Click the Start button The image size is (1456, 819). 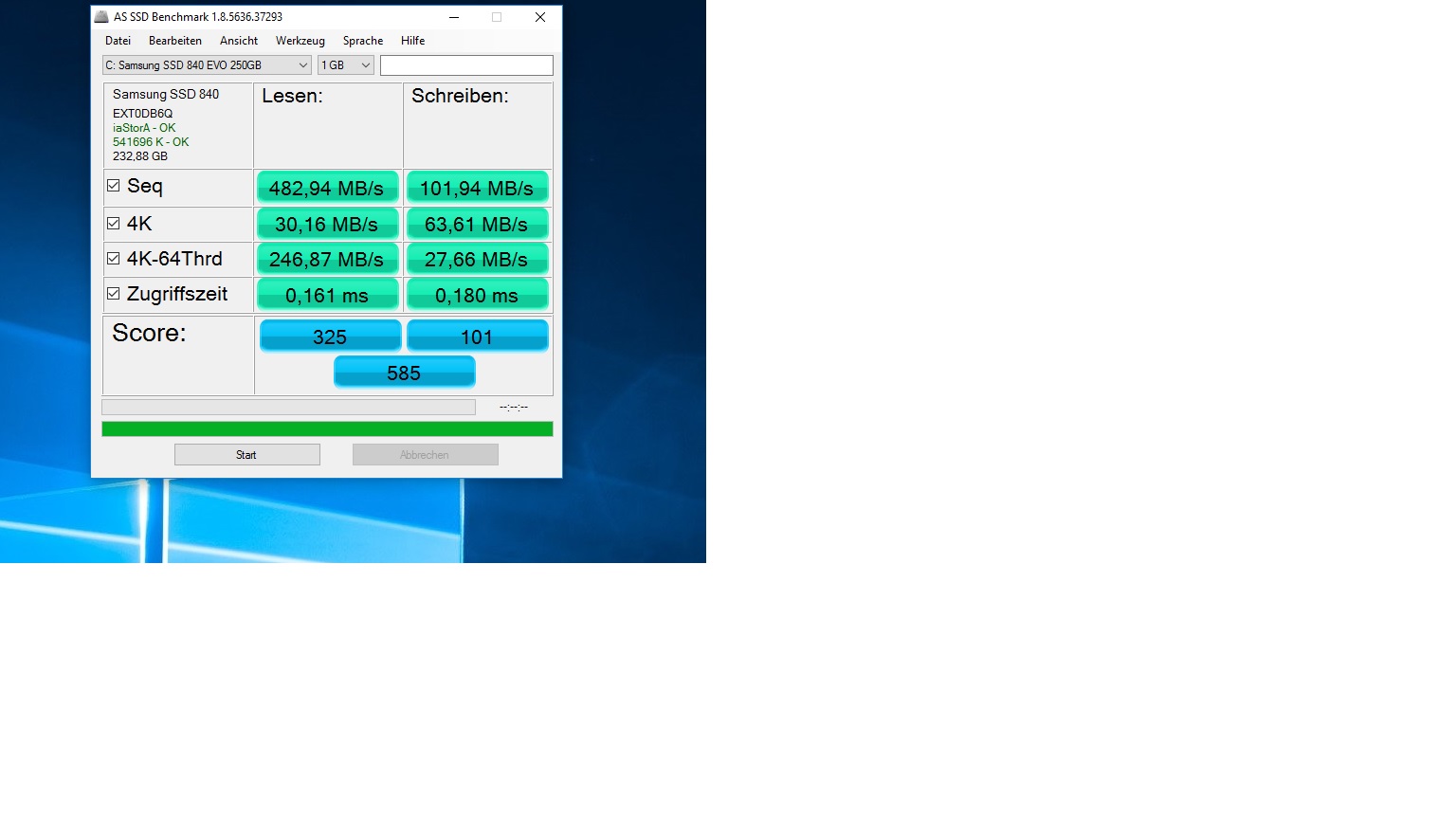[x=247, y=455]
